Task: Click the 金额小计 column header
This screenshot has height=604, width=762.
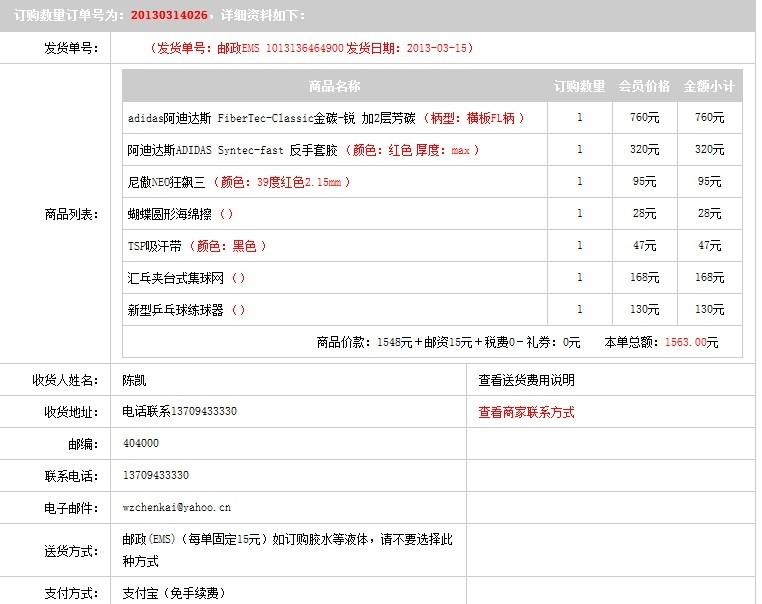Action: coord(709,86)
